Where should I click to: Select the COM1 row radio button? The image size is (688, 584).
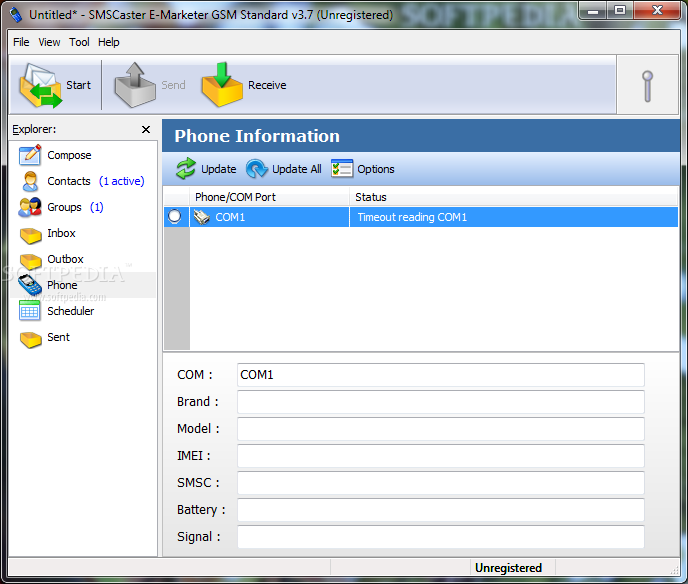(x=175, y=216)
